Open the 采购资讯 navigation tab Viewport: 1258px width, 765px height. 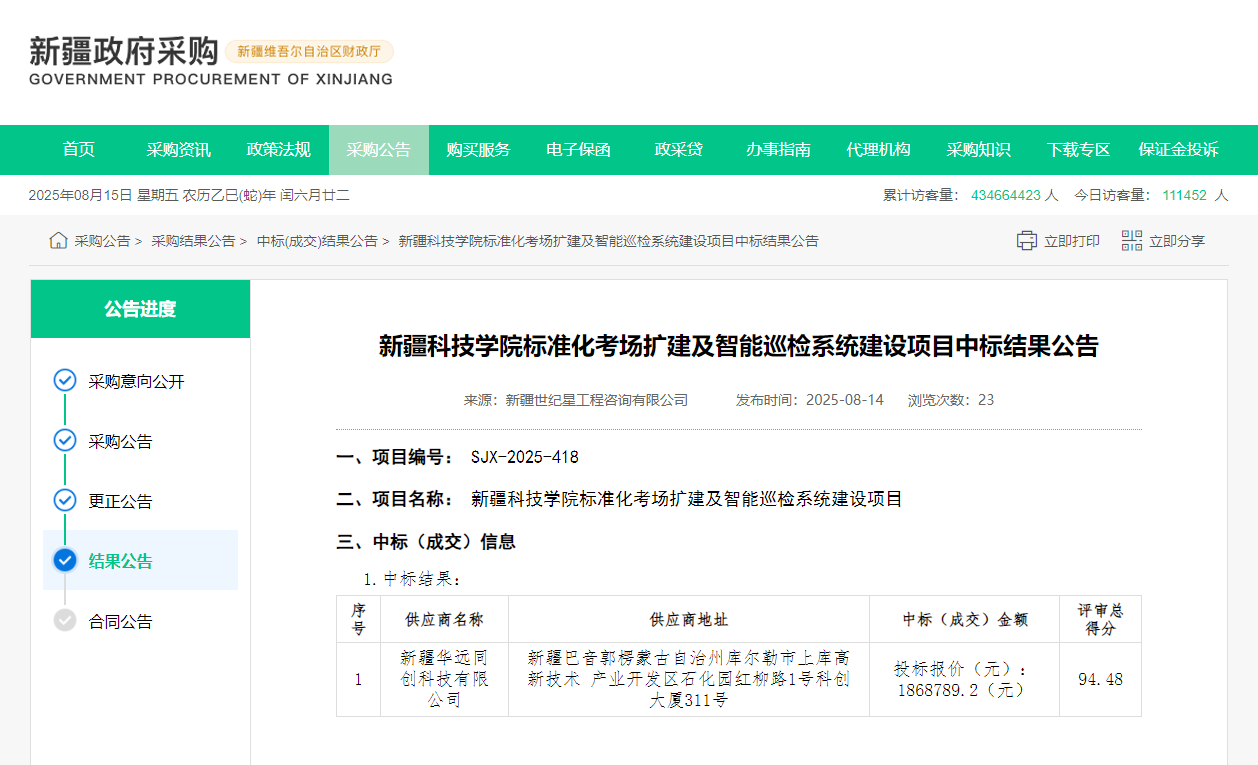[179, 150]
